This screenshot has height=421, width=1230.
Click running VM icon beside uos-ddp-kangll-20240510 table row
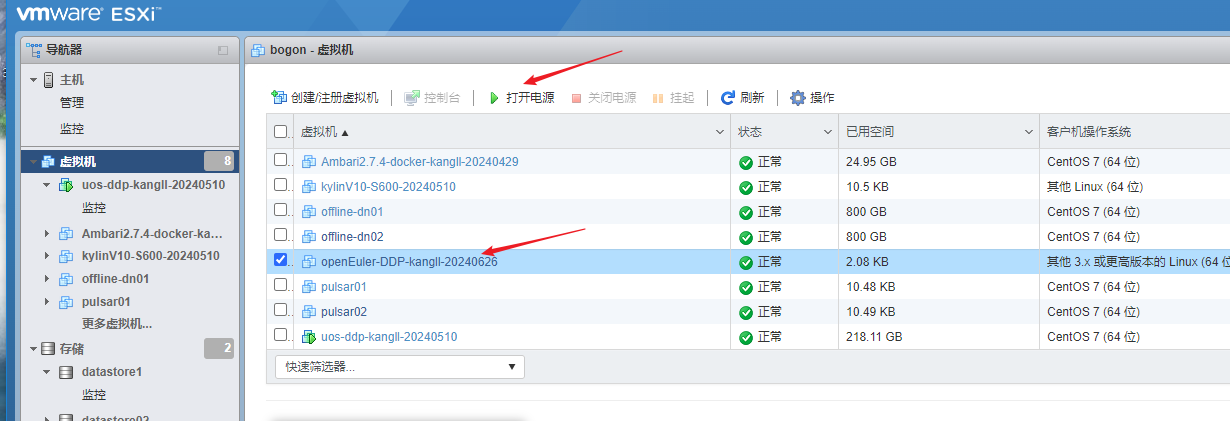point(309,337)
